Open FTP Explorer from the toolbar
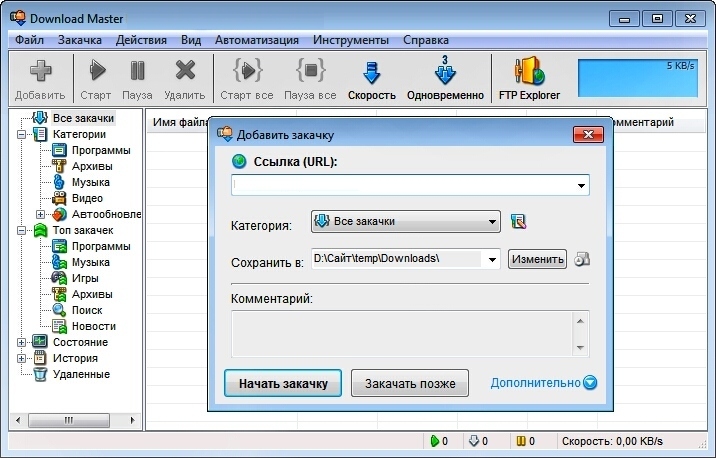This screenshot has height=458, width=716. (529, 72)
